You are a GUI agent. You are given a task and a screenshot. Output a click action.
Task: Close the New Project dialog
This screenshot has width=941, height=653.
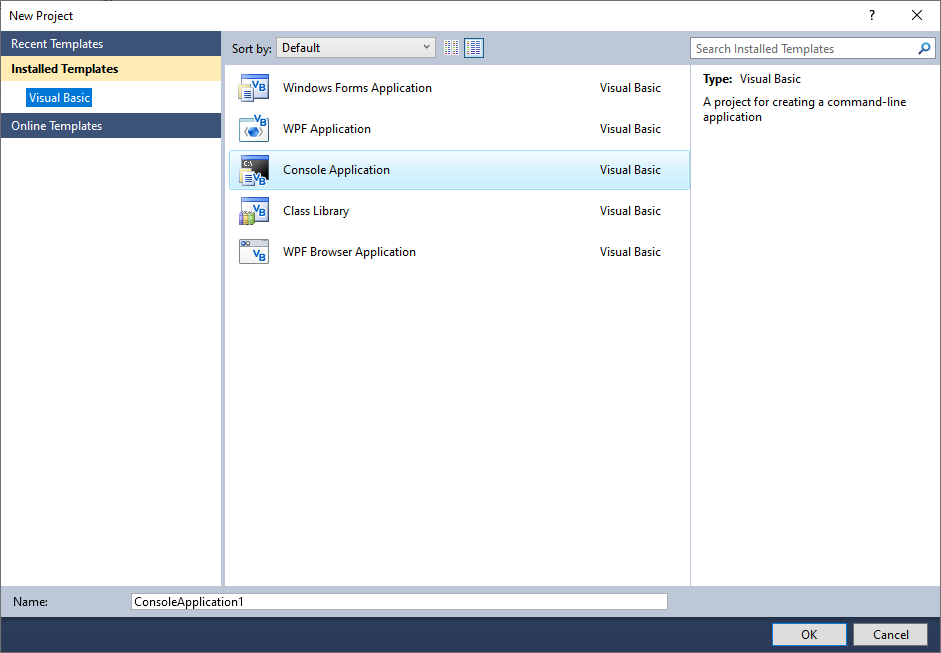pyautogui.click(x=917, y=15)
